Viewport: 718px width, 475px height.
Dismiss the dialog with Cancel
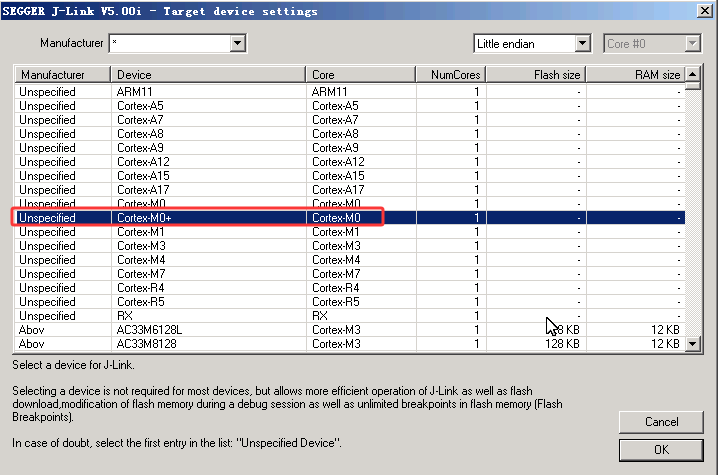click(661, 422)
